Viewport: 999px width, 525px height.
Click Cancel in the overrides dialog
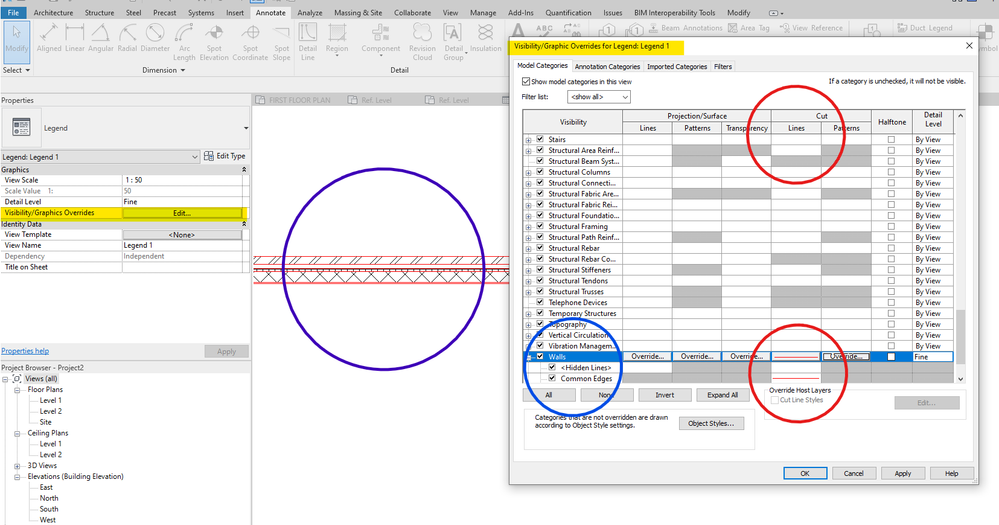click(853, 473)
